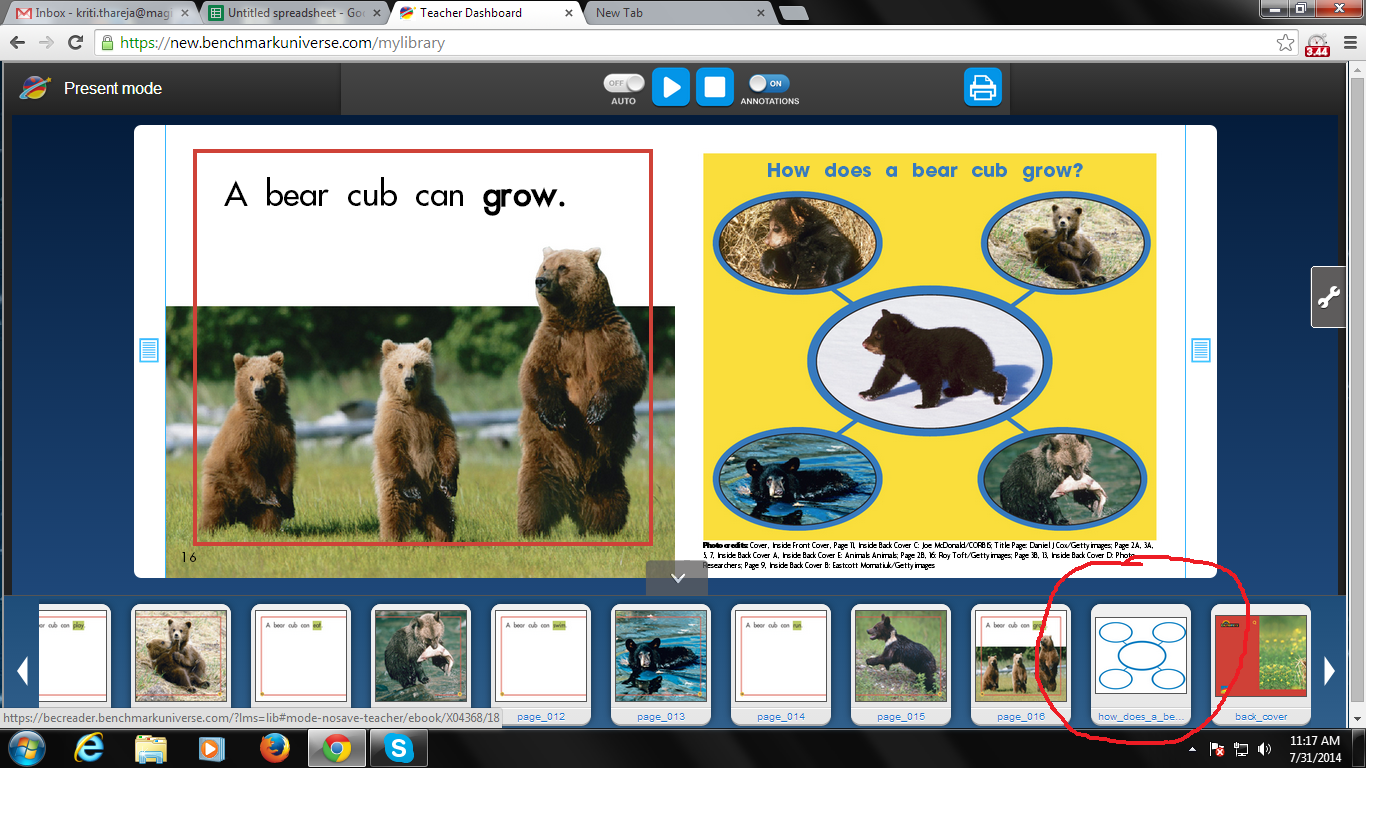
Task: Open the network status icon in the tray
Action: [x=1241, y=749]
